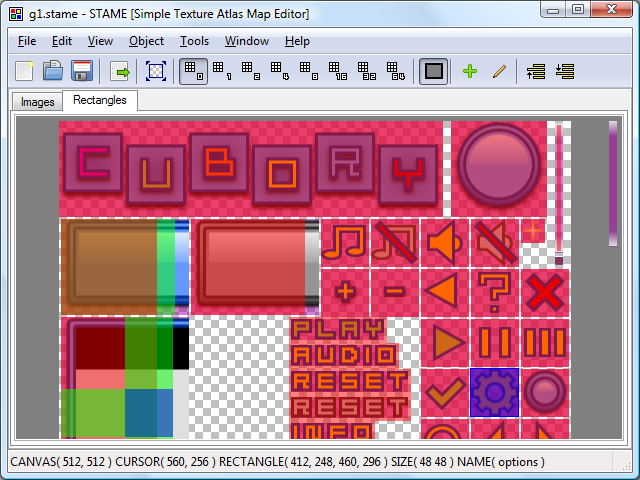This screenshot has height=480, width=640.
Task: Select the blue-highlighted gear options sprite
Action: tap(494, 392)
